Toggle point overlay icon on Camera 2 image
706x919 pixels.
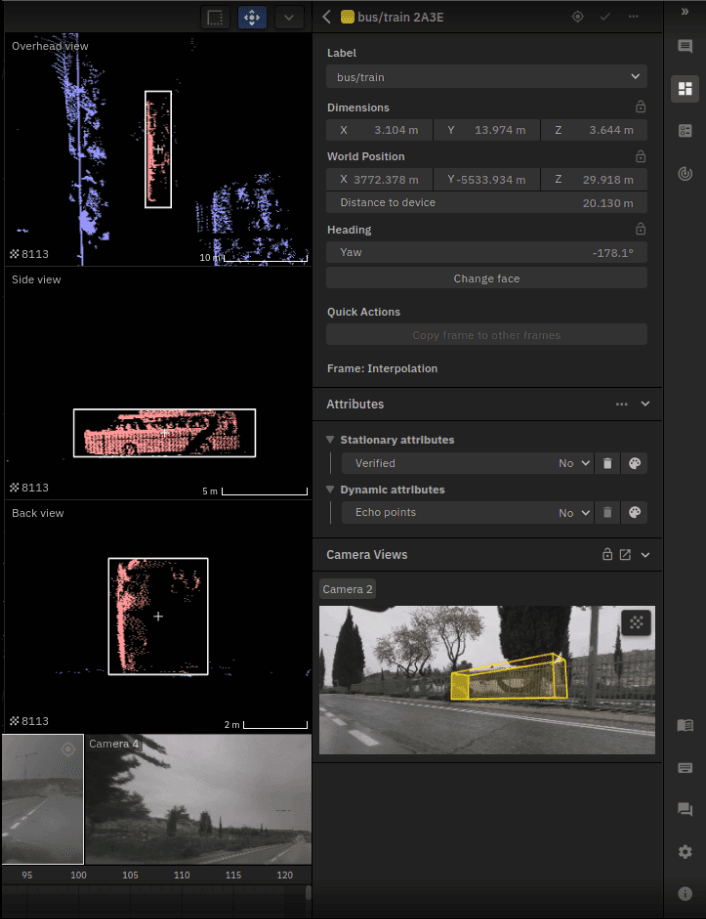tap(636, 622)
